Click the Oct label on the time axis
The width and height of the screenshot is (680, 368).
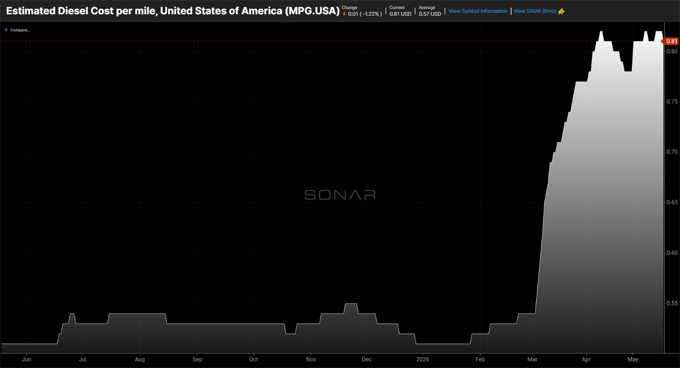tap(253, 359)
